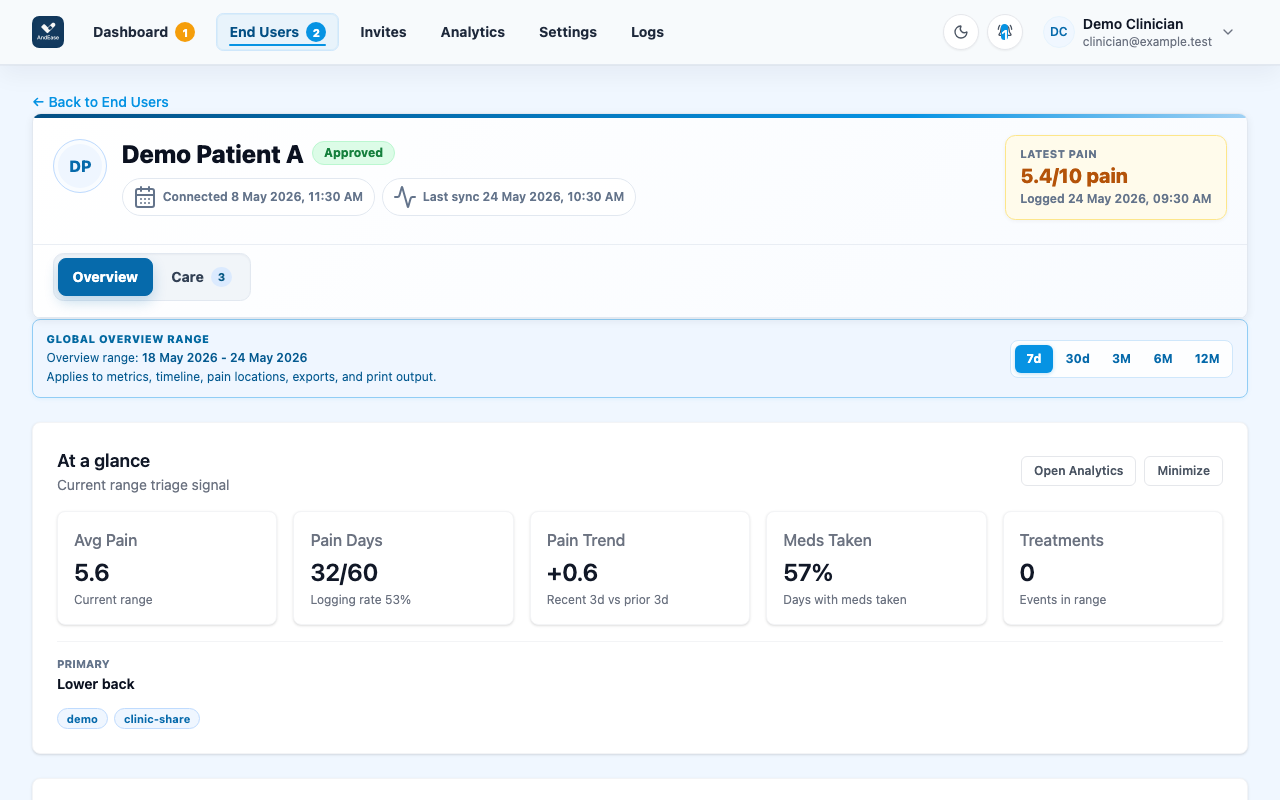Click the Pain Trend metric card

pyautogui.click(x=640, y=568)
